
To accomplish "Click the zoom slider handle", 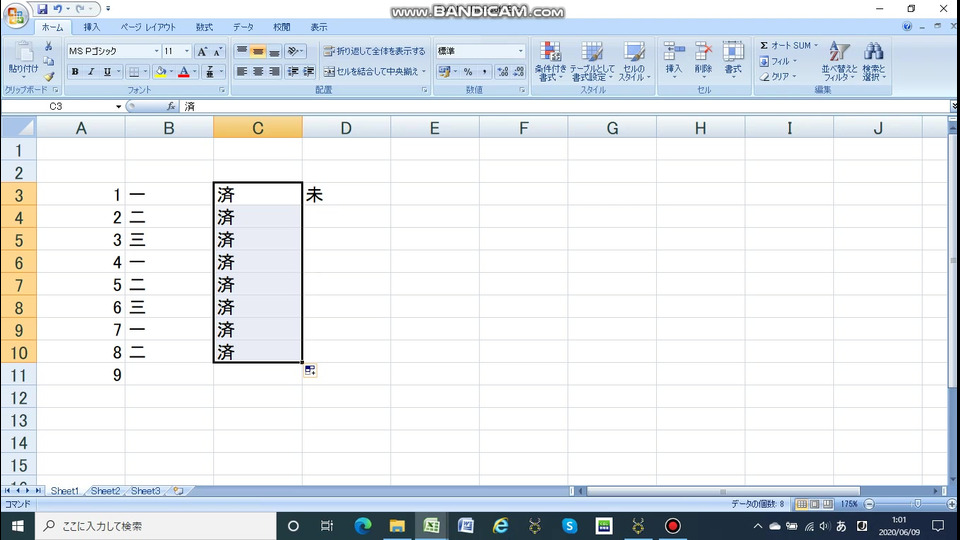I will (x=917, y=504).
